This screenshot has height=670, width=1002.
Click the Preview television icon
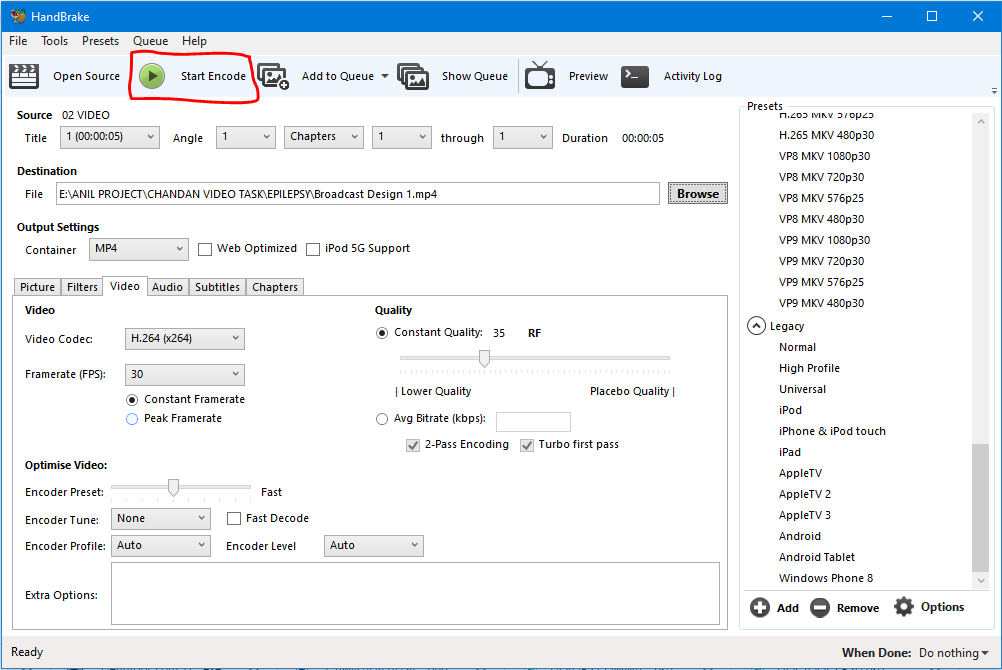(540, 75)
